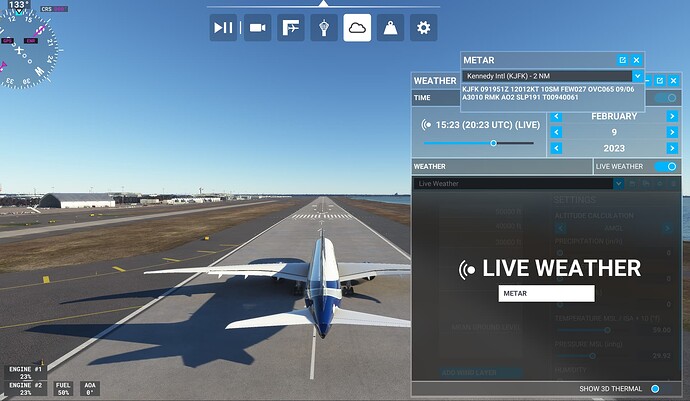Open the Kennedy Intl (KJFK) airport dropdown
Screen dimensions: 690x401
pyautogui.click(x=637, y=76)
